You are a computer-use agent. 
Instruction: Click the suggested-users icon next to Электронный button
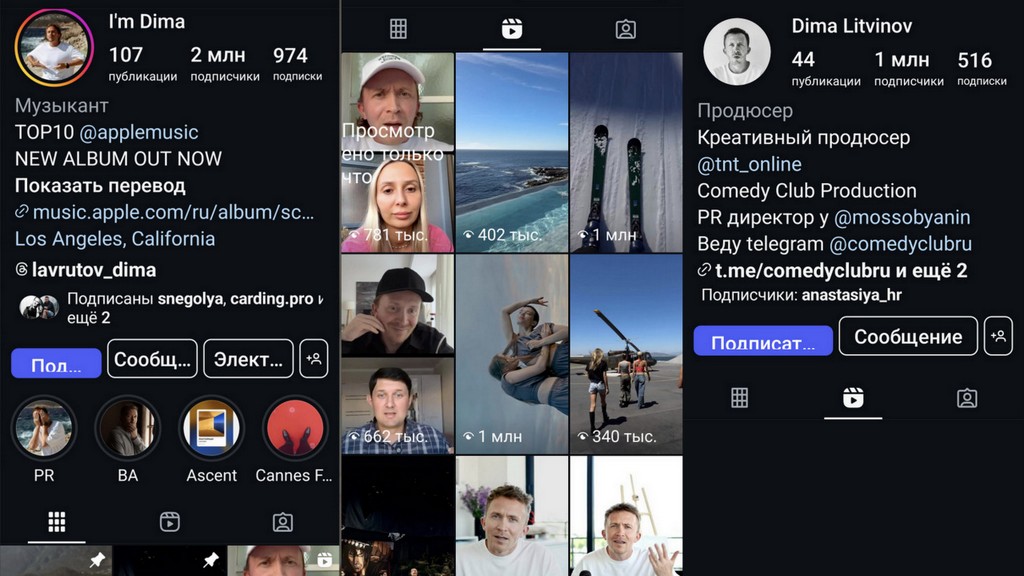(x=314, y=359)
